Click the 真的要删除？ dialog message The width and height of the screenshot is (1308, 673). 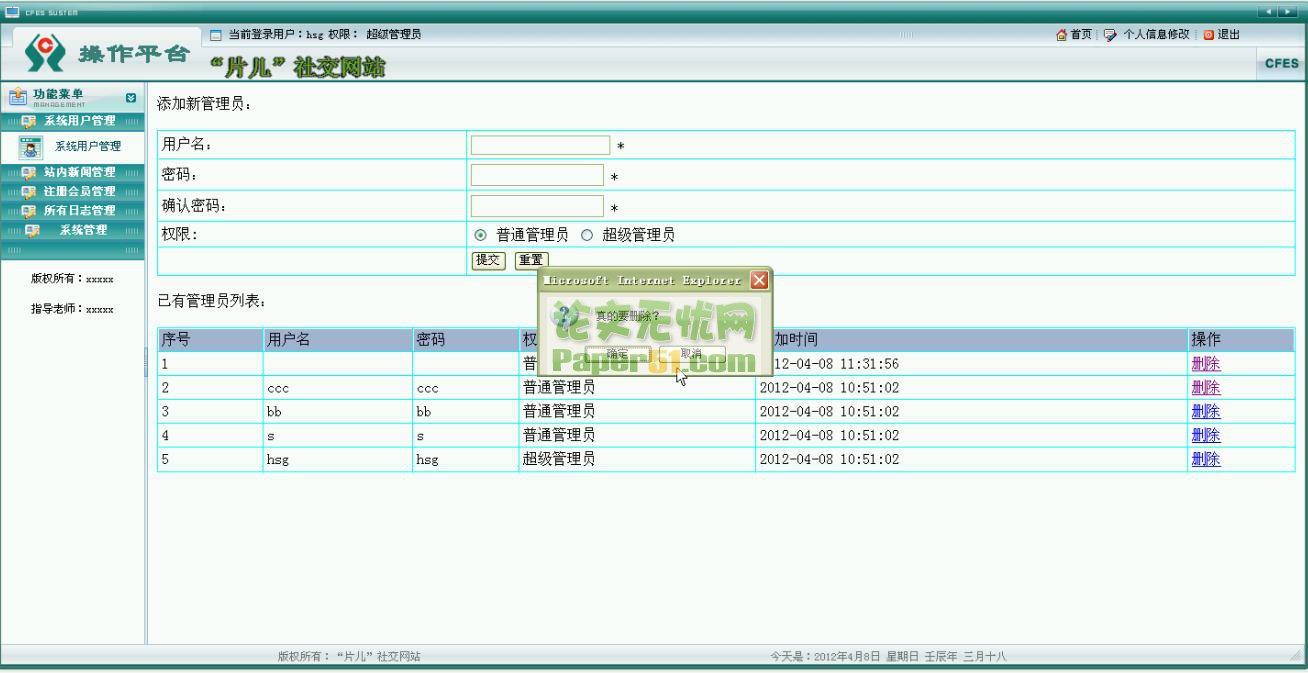click(628, 316)
